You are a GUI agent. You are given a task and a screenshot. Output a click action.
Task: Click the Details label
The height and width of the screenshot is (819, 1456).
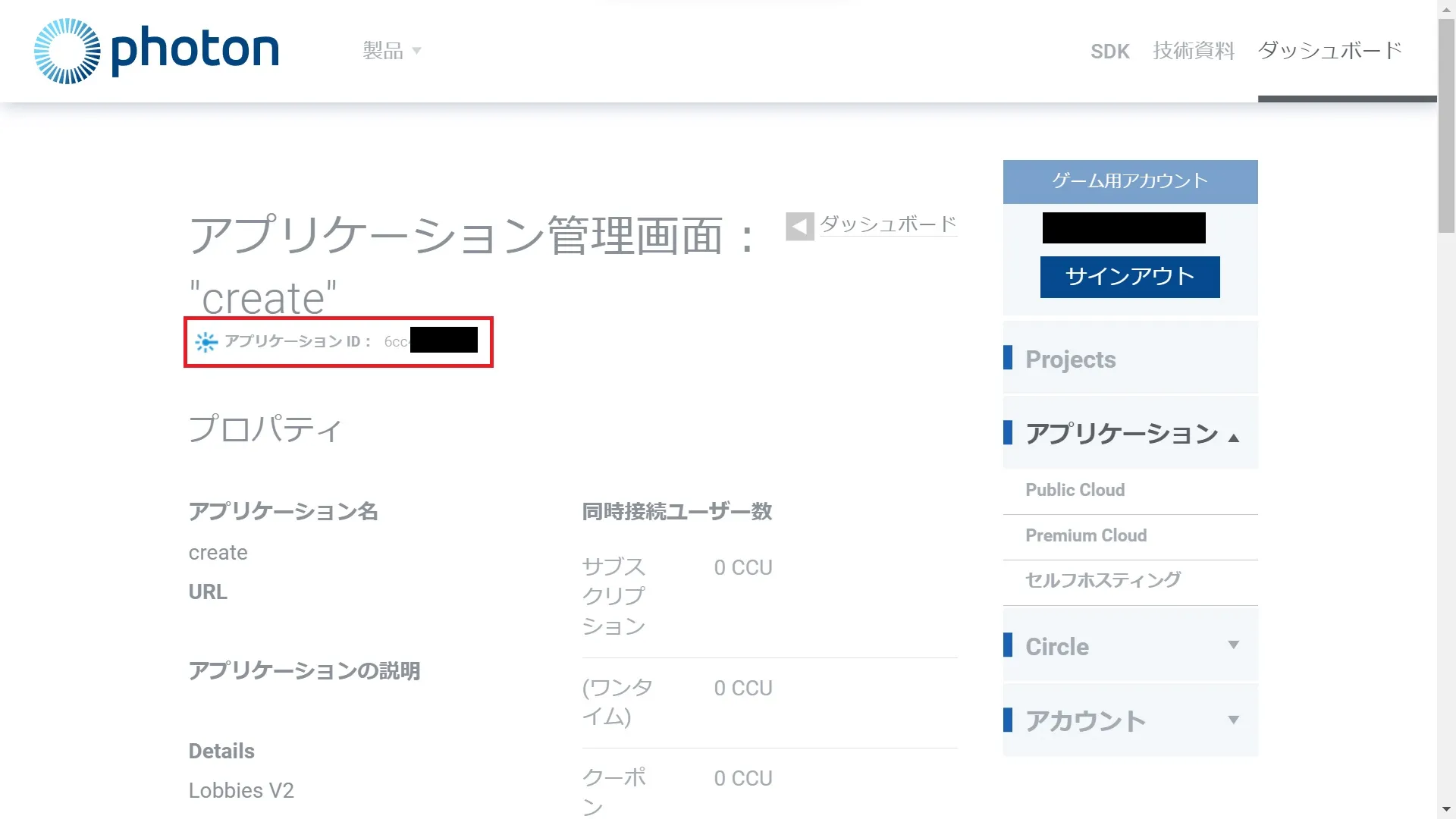coord(221,752)
